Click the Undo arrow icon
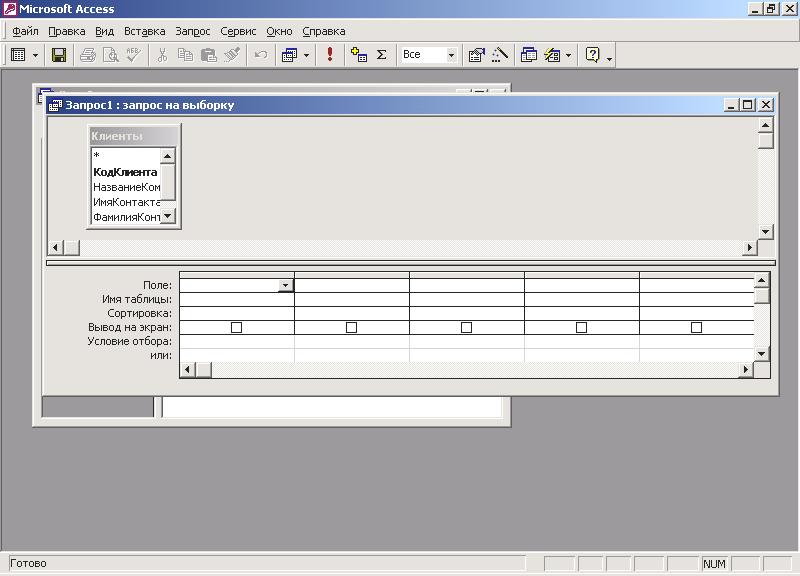 pyautogui.click(x=261, y=55)
